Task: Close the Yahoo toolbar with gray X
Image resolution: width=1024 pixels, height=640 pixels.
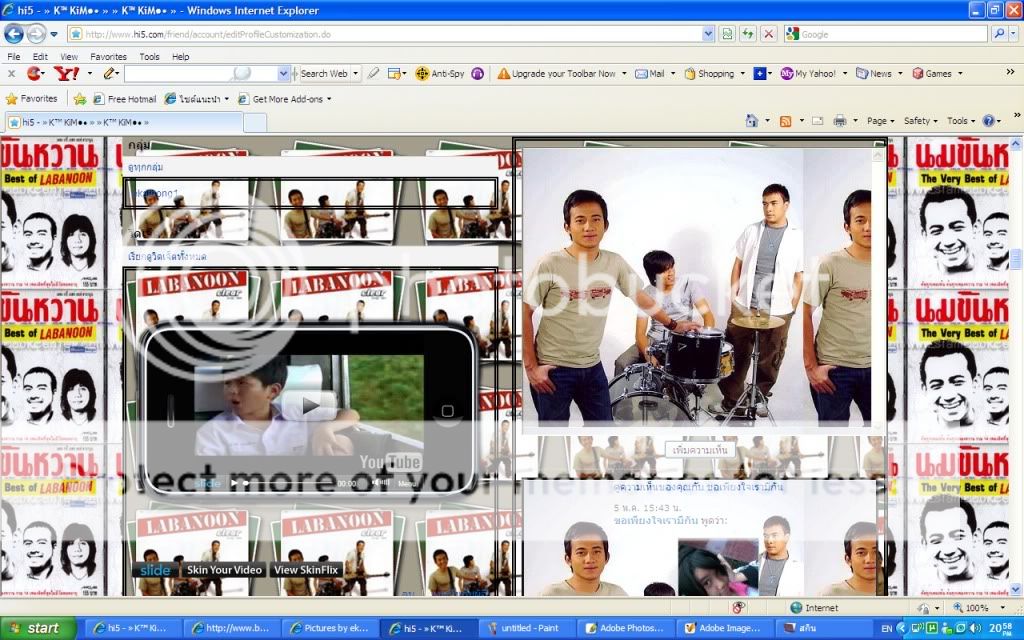Action: (11, 74)
